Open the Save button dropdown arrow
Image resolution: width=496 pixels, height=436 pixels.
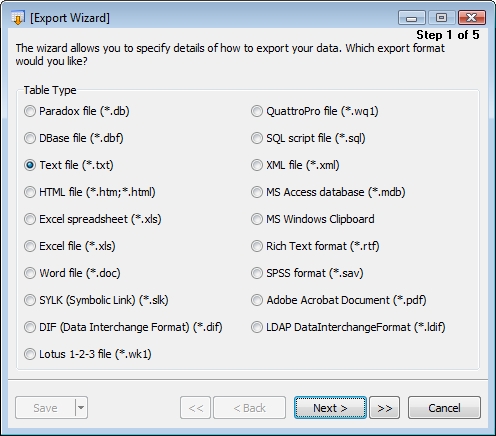pos(81,407)
